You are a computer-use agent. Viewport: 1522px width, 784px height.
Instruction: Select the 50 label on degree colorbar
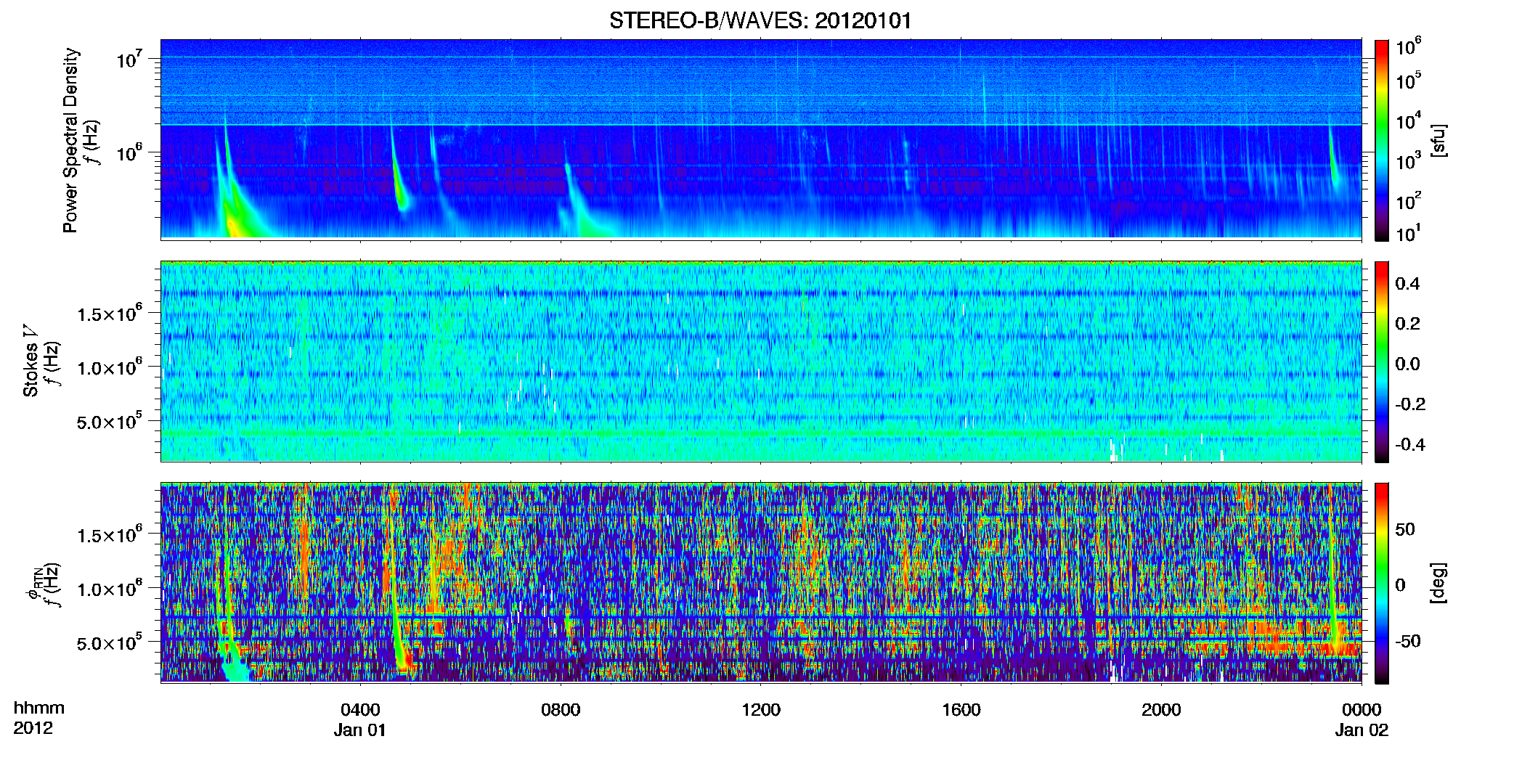1405,529
